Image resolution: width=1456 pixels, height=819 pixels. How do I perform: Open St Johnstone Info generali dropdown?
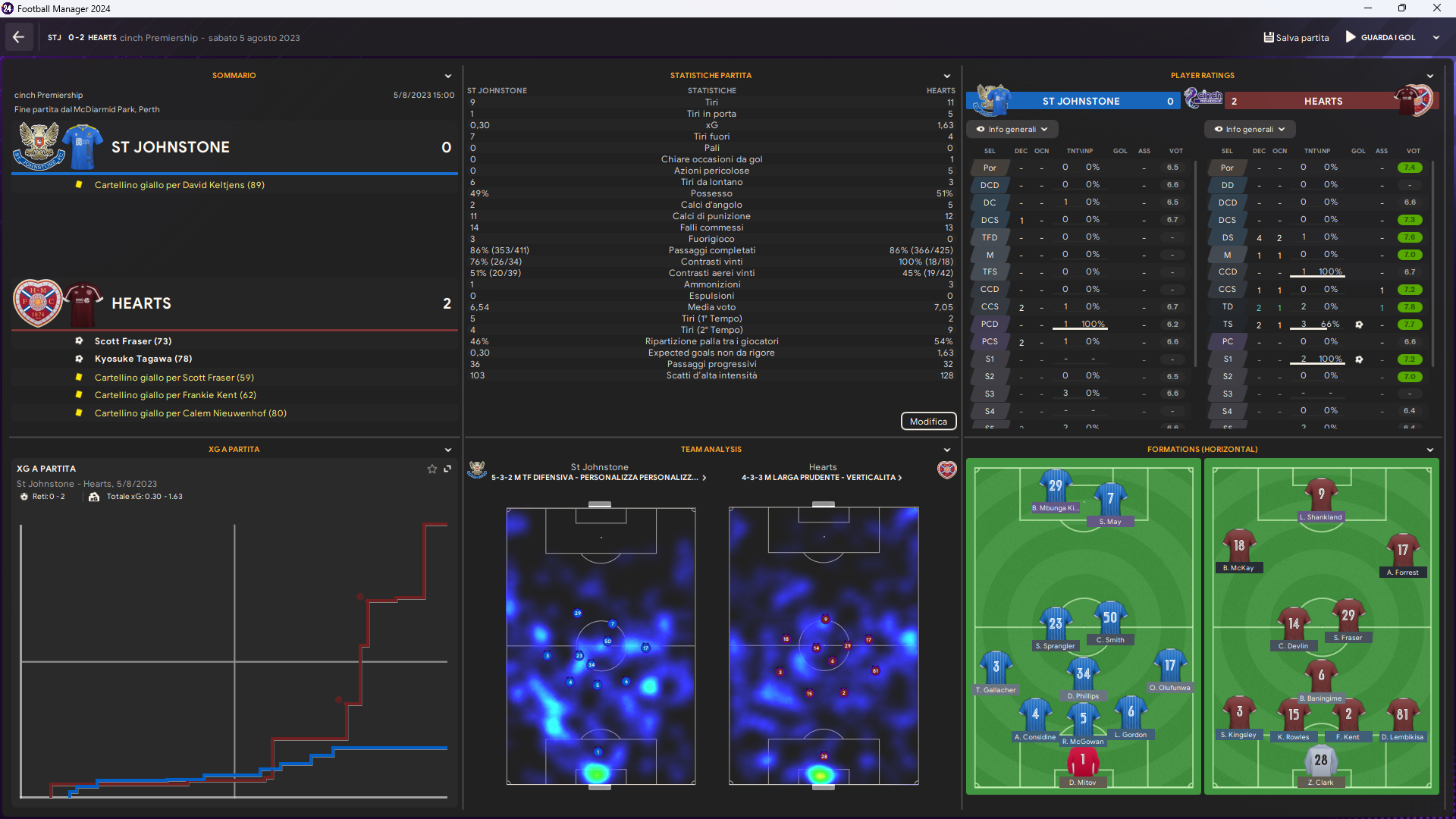coord(1012,129)
